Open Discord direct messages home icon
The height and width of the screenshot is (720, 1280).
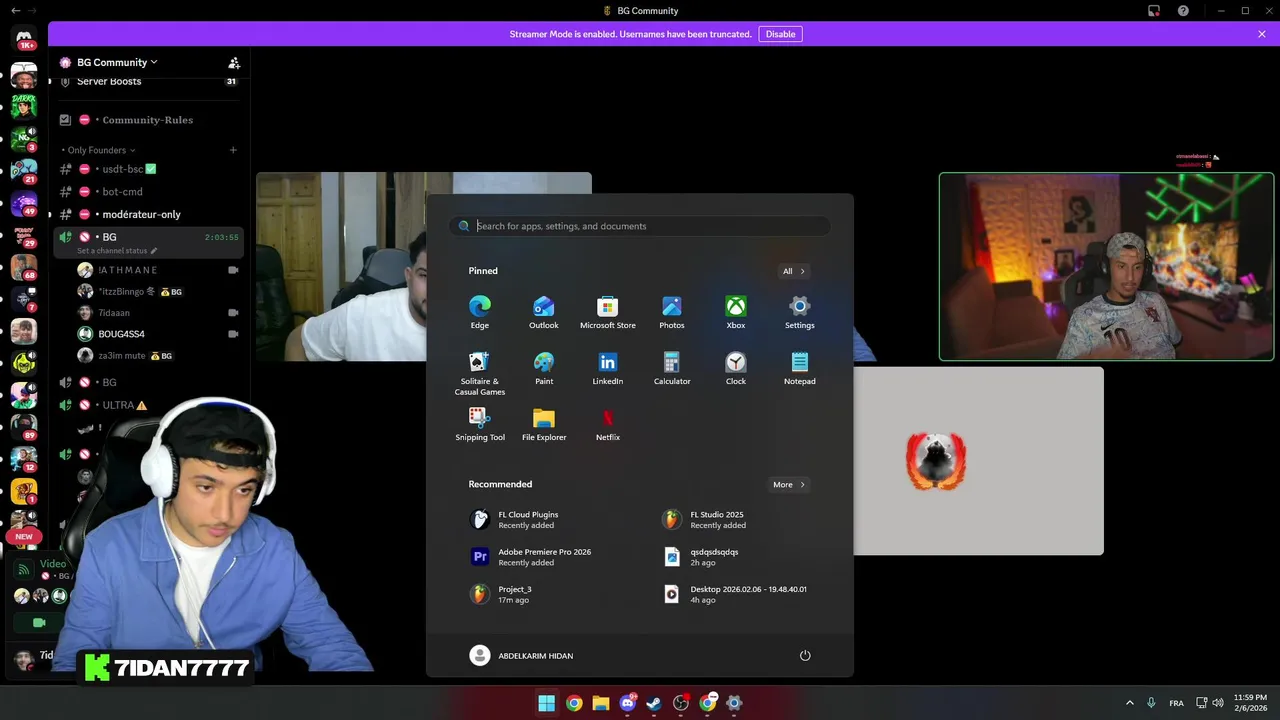click(x=24, y=37)
